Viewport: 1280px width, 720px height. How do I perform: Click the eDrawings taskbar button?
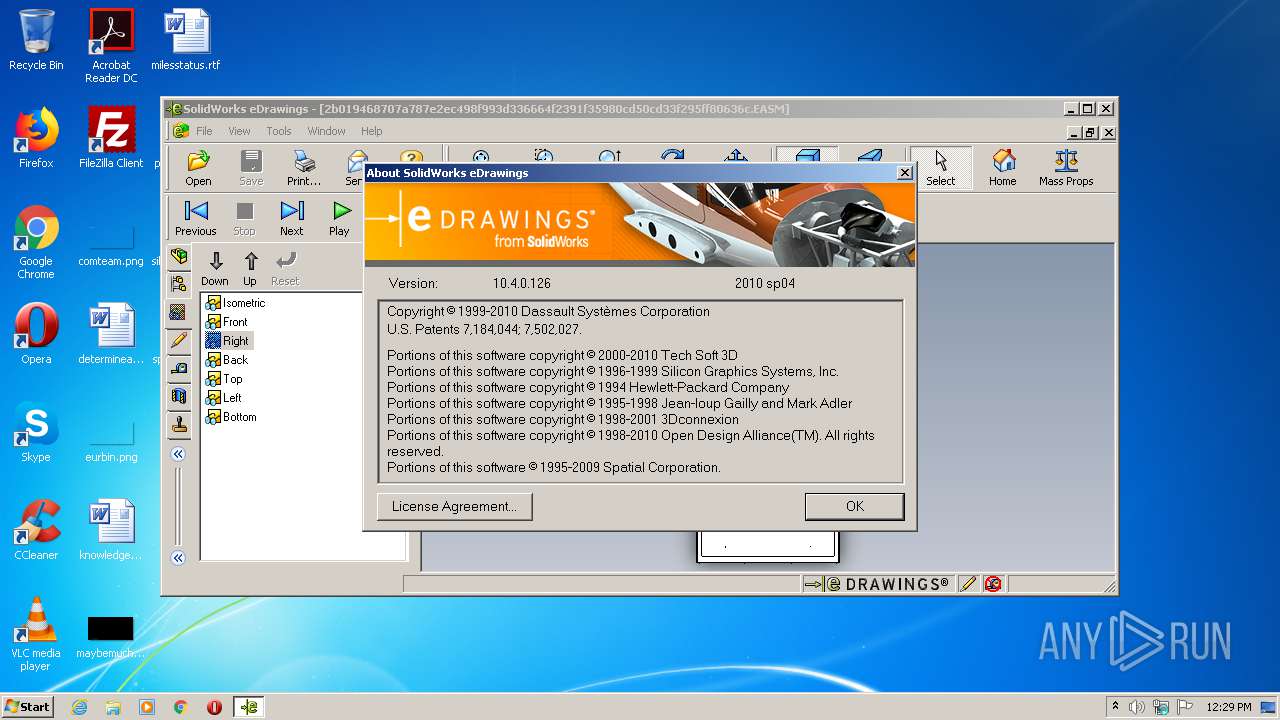click(x=249, y=707)
